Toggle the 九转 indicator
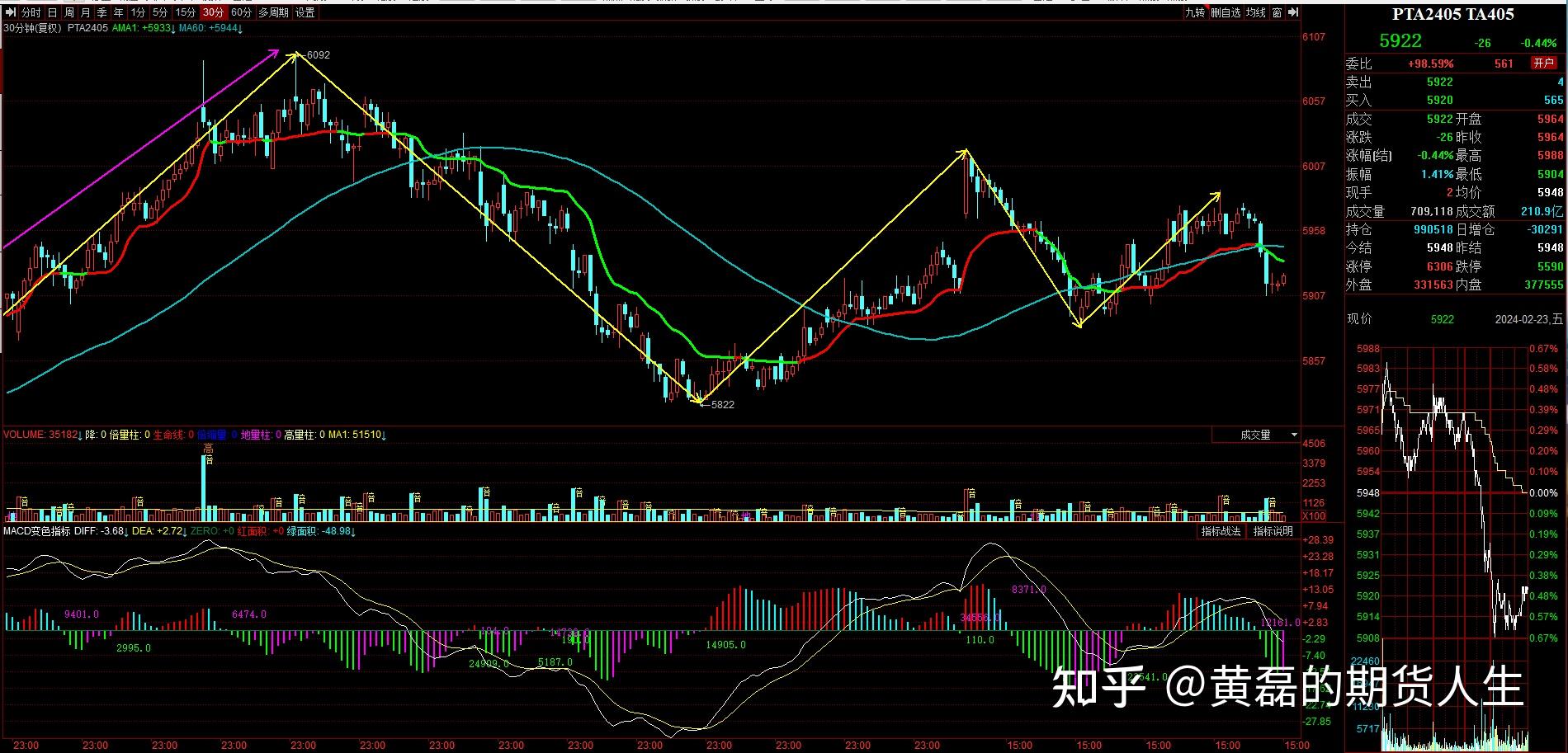1568x753 pixels. point(1194,12)
